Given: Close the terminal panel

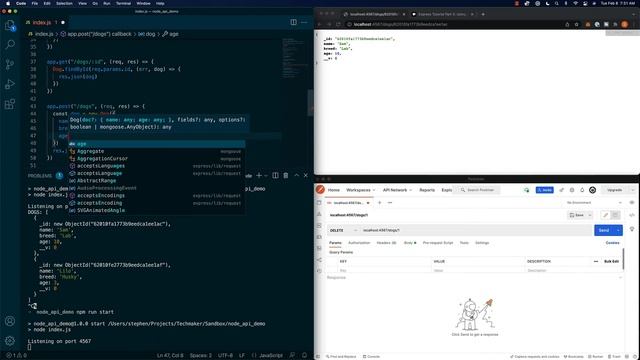Looking at the screenshot, I should click(x=306, y=176).
